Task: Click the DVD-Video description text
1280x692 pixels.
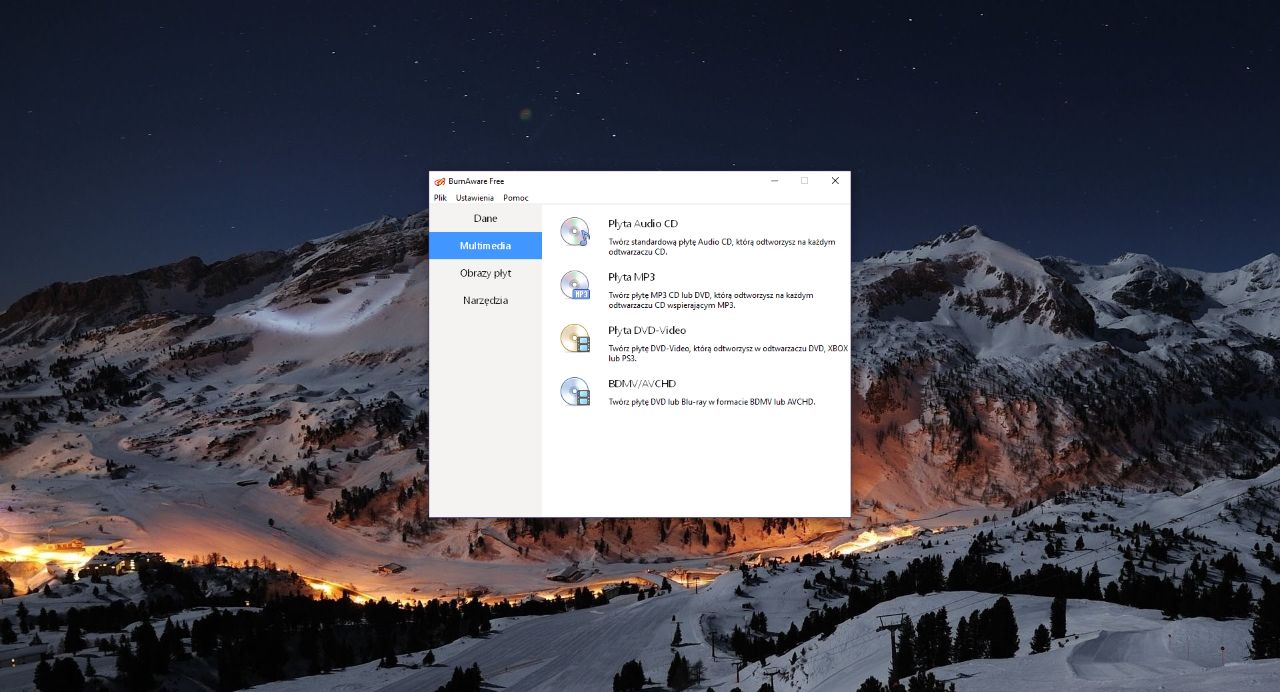Action: coord(728,352)
